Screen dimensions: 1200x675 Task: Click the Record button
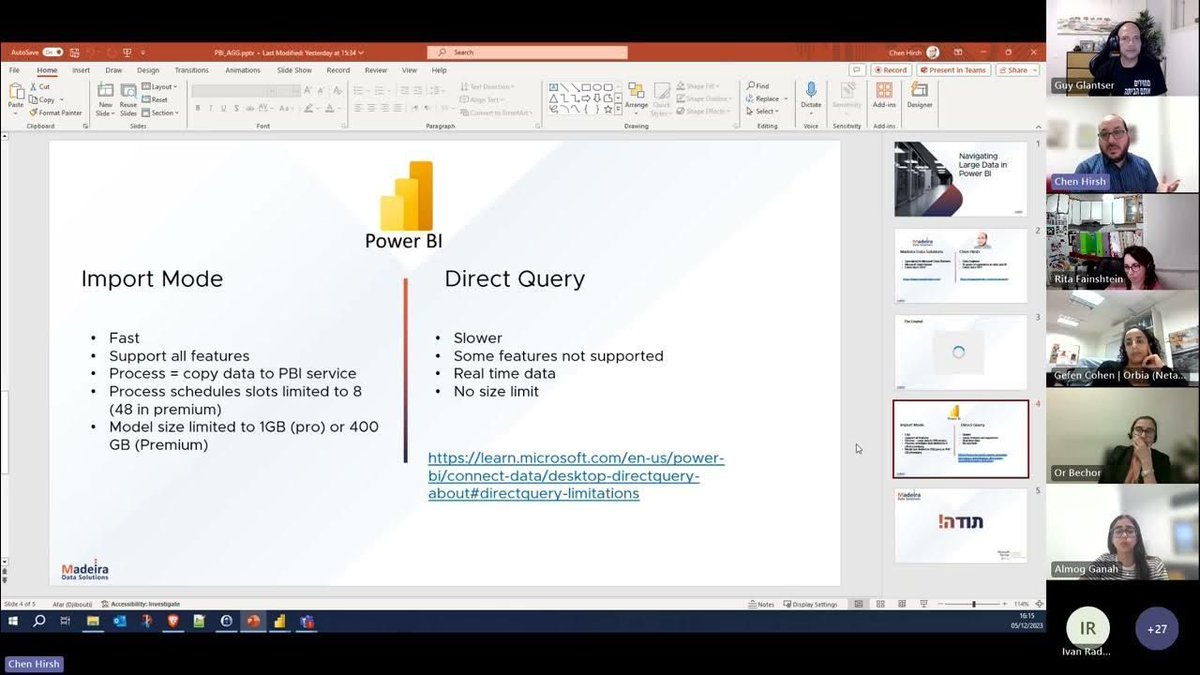coord(890,70)
